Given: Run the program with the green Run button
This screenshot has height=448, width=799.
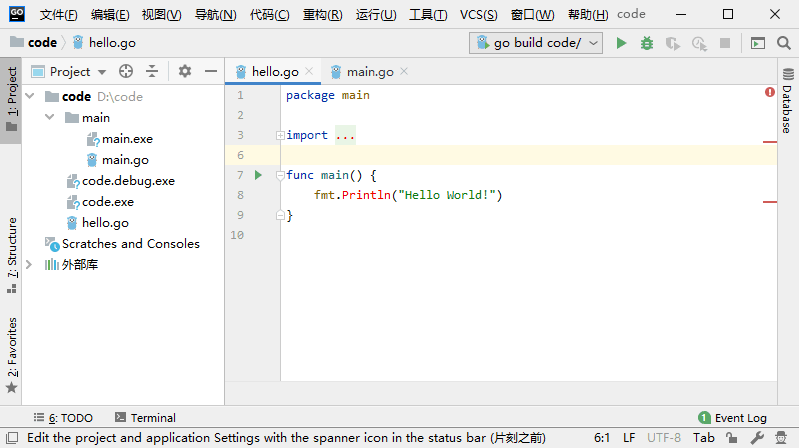Looking at the screenshot, I should tap(621, 43).
